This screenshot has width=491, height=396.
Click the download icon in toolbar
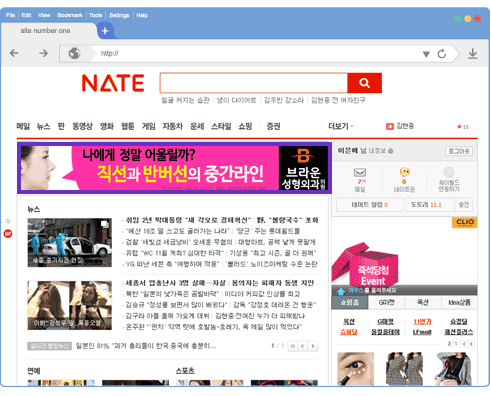click(x=472, y=54)
